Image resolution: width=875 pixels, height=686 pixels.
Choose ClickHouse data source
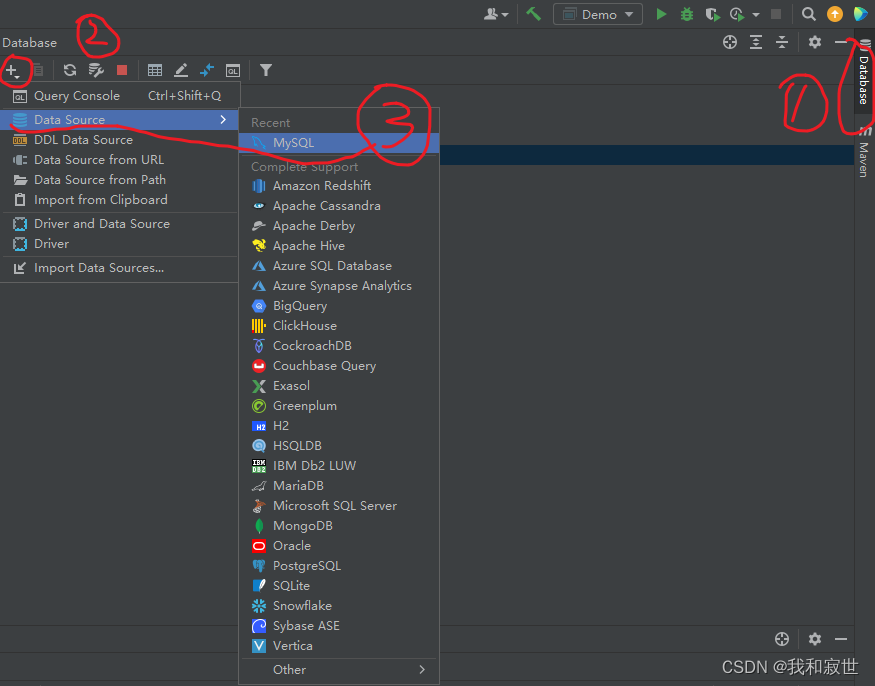point(339,325)
